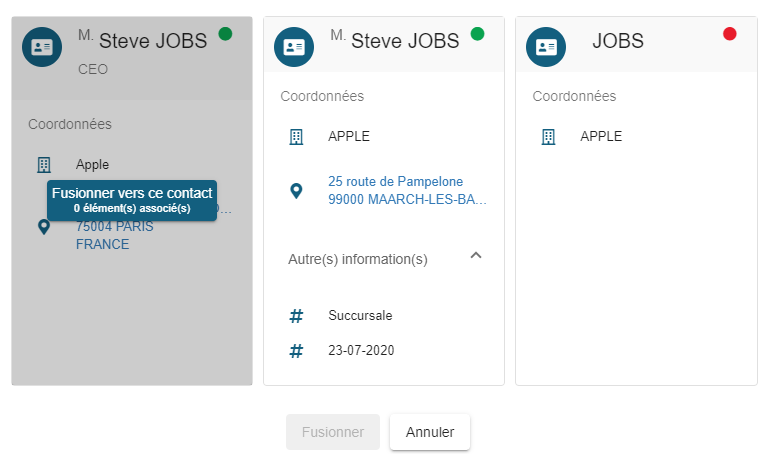Click green status dot on first Steve JOBS card

pos(225,34)
